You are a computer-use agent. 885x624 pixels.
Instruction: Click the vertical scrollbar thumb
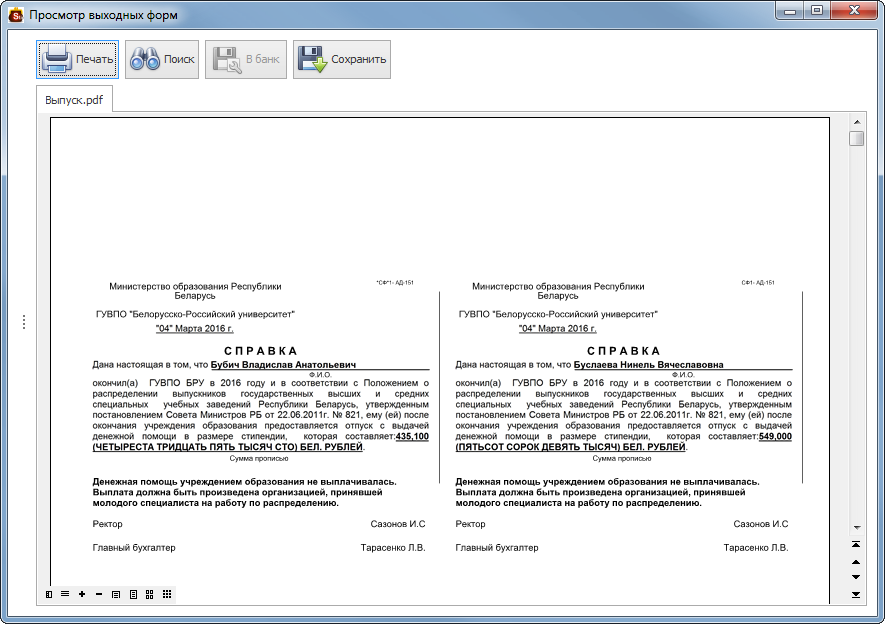[x=857, y=138]
